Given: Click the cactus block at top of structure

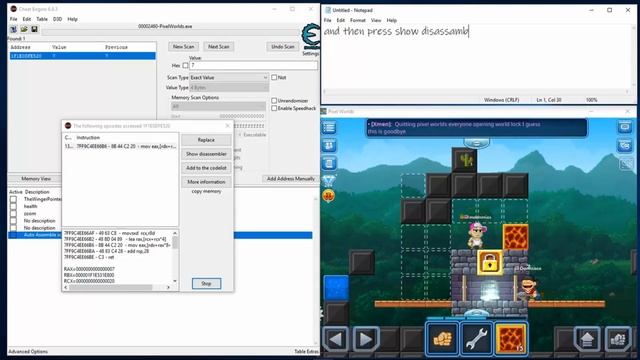Looking at the screenshot, I should coord(464,160).
